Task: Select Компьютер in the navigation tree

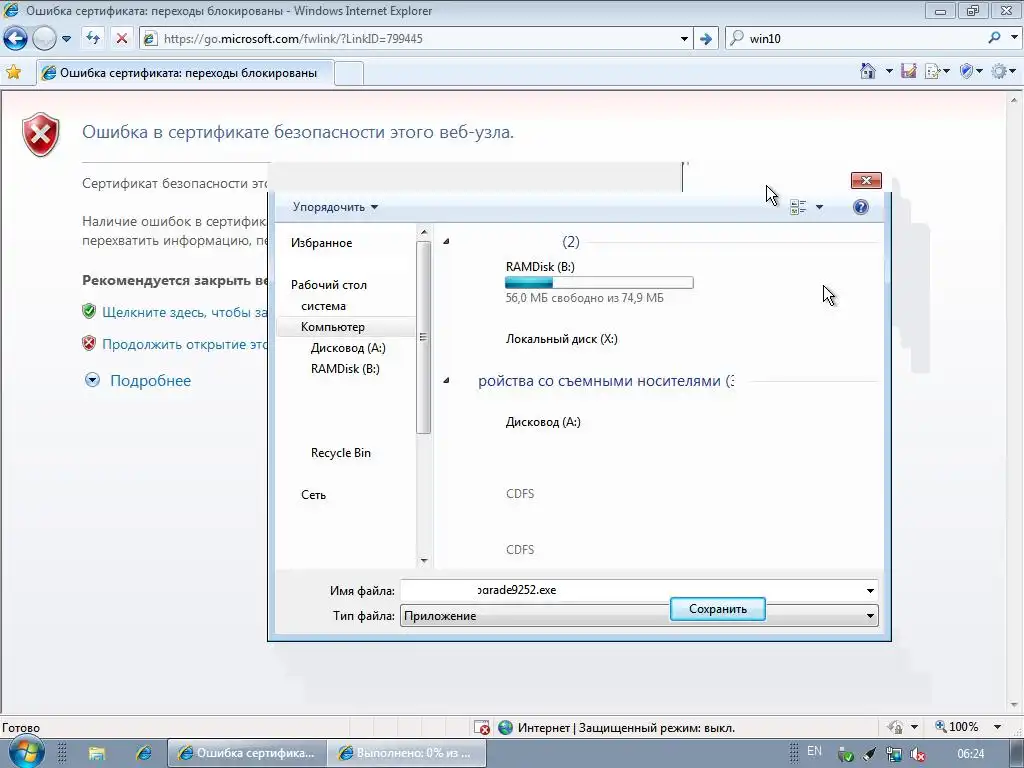Action: (332, 327)
